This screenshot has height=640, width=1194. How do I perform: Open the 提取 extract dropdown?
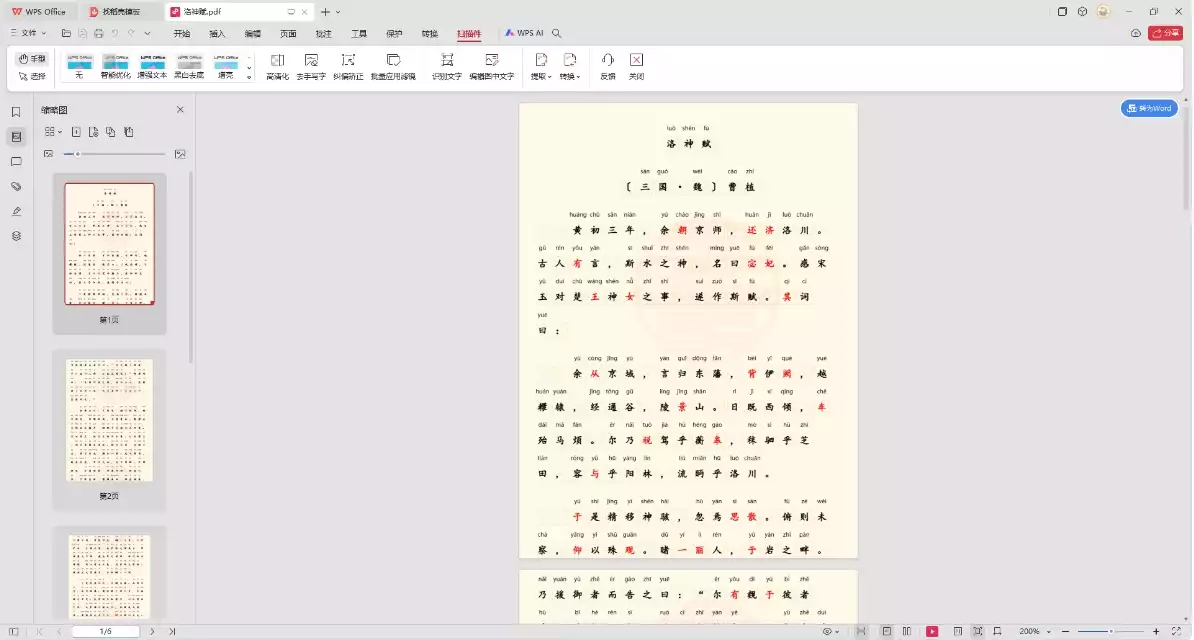(x=541, y=67)
